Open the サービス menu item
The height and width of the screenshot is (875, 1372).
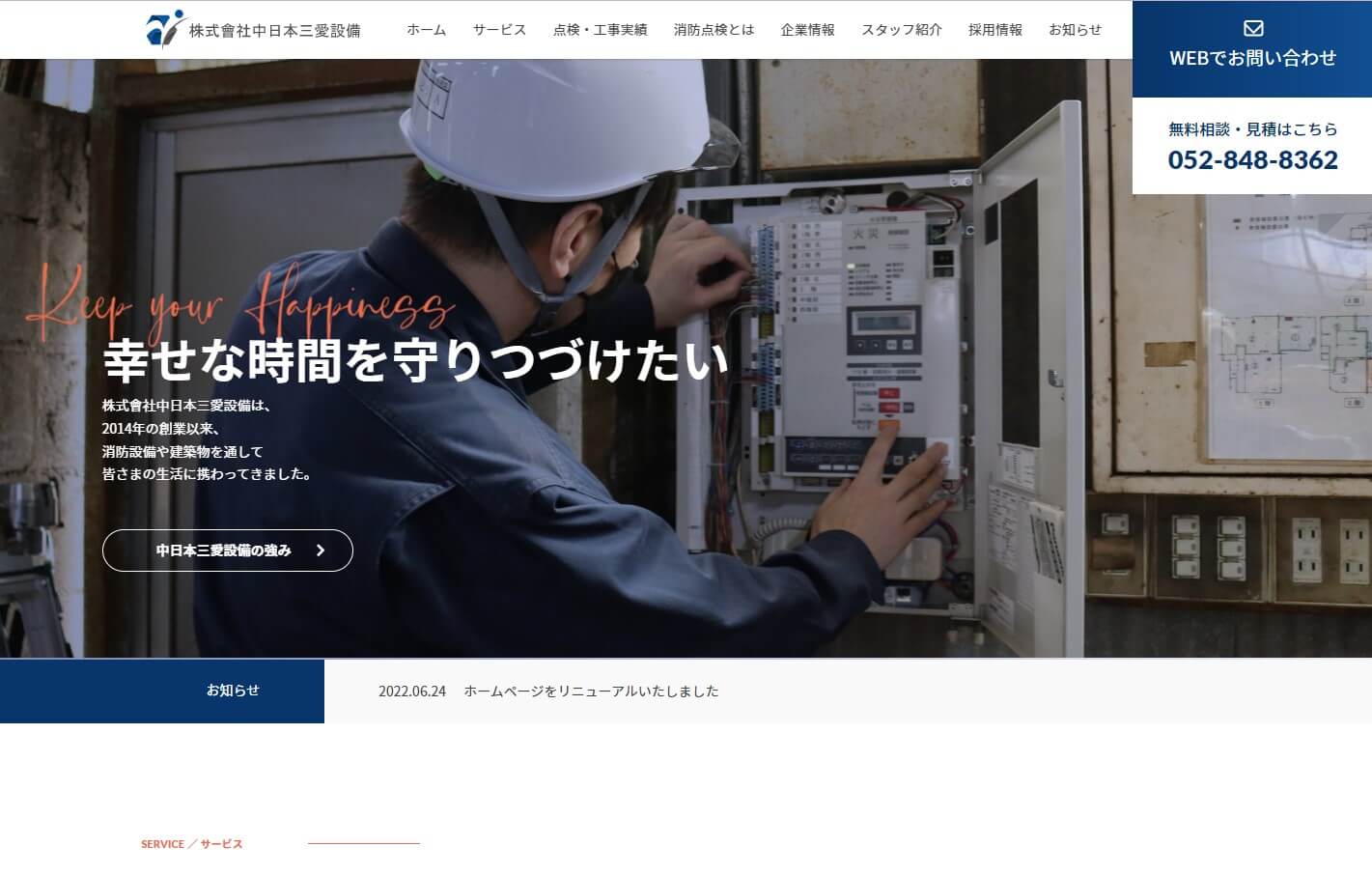click(x=499, y=30)
